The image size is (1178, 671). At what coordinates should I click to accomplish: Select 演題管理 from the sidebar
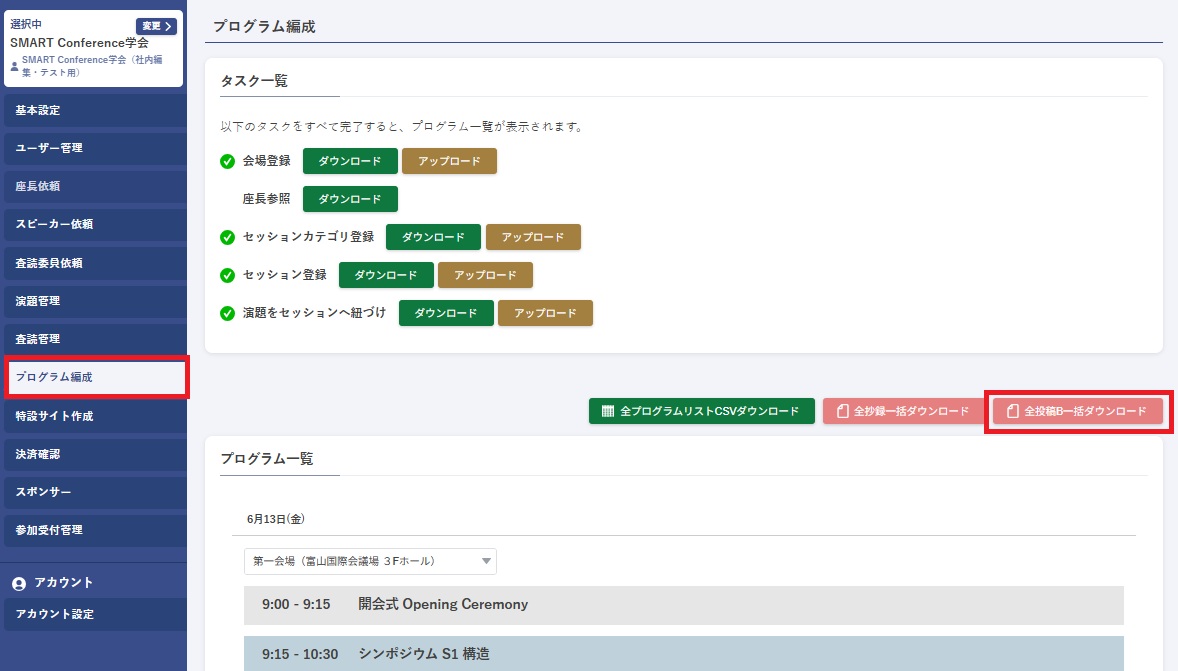pos(94,301)
